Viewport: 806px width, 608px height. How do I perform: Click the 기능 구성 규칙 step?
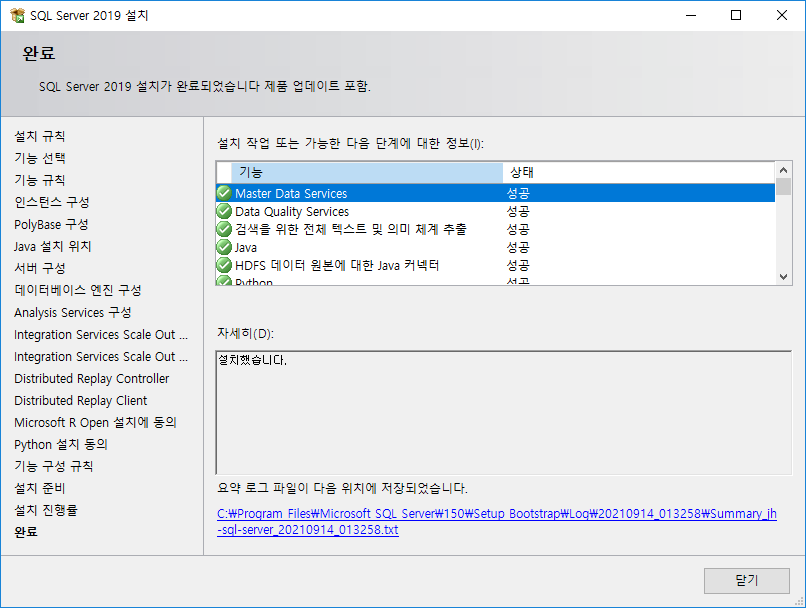[x=53, y=467]
